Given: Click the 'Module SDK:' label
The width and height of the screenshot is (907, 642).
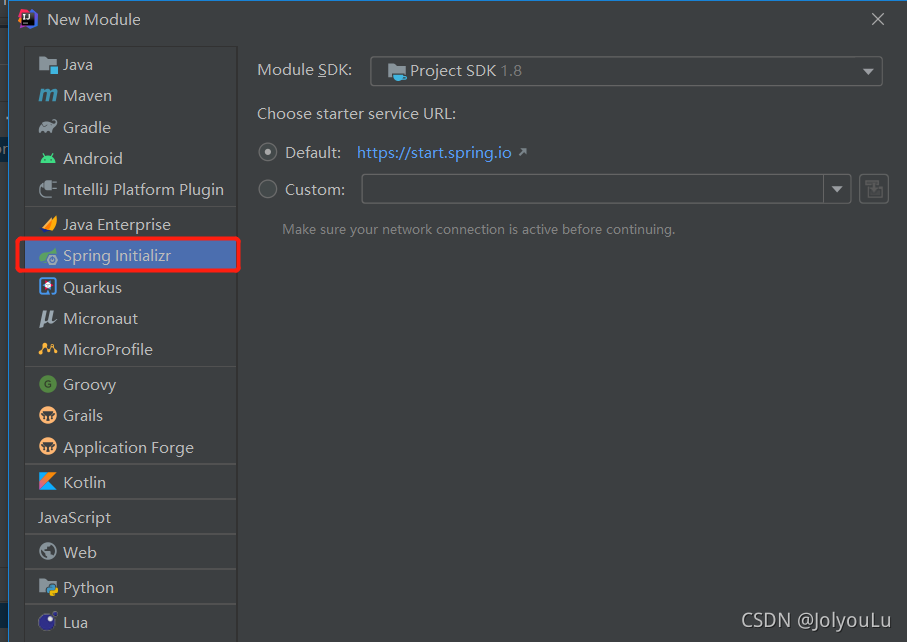Looking at the screenshot, I should (304, 70).
